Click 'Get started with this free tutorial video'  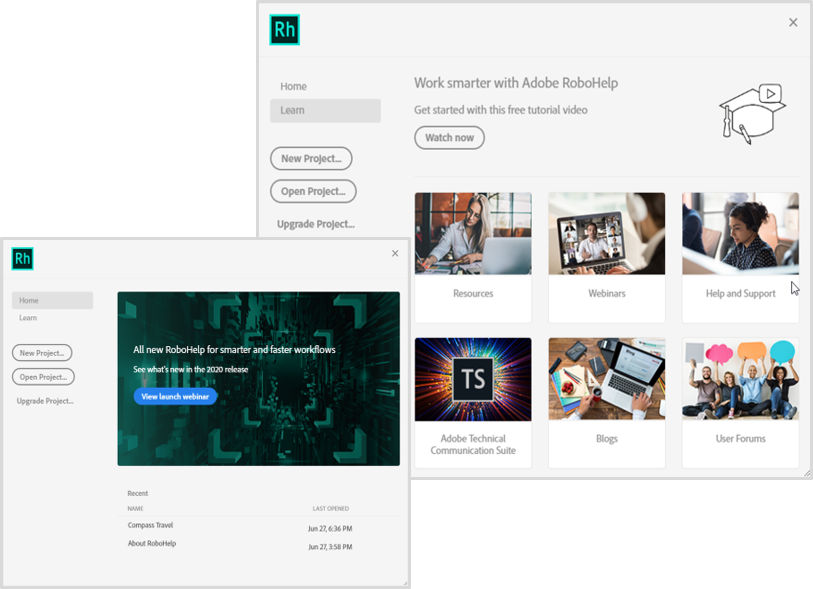point(500,110)
